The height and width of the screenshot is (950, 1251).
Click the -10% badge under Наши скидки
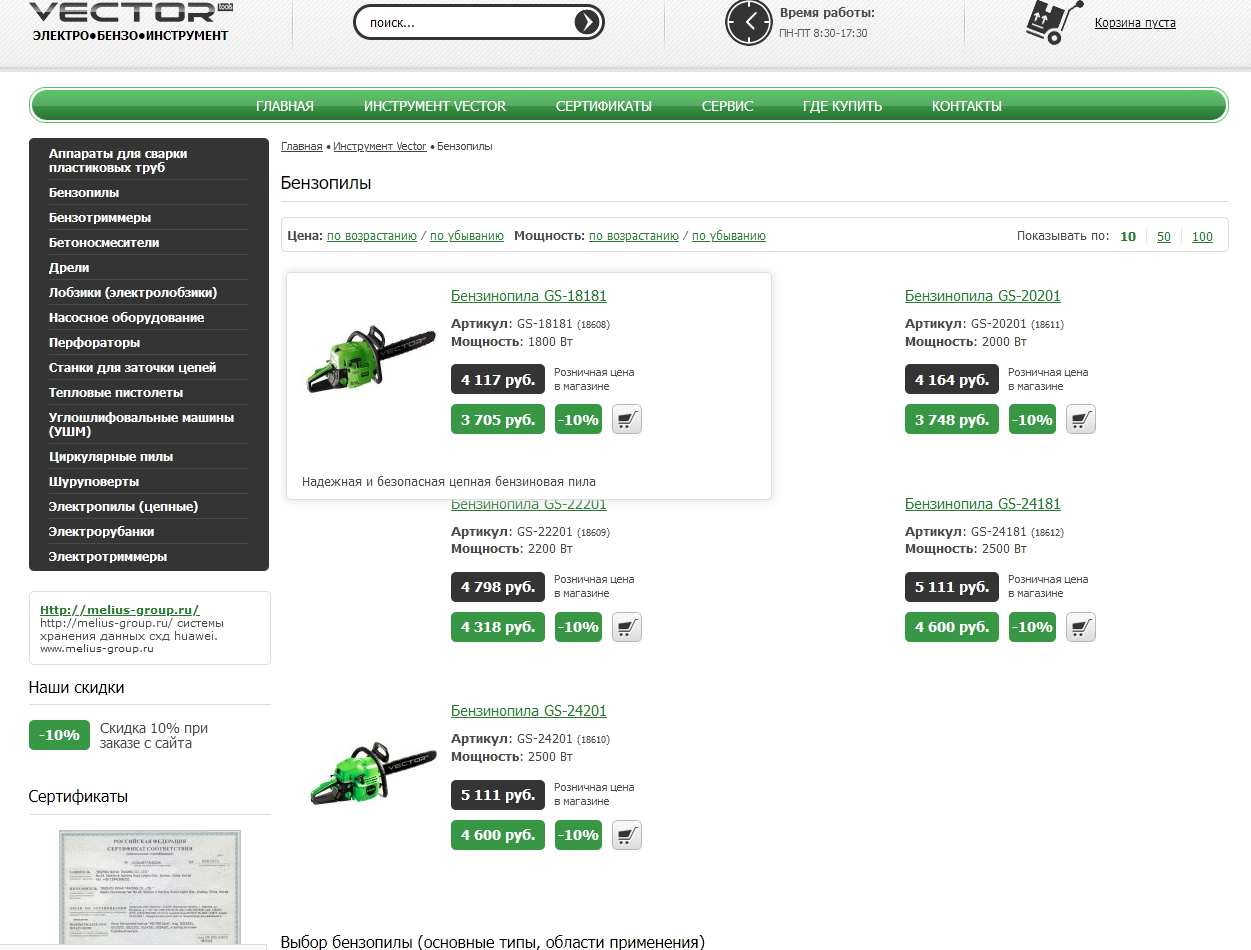60,735
